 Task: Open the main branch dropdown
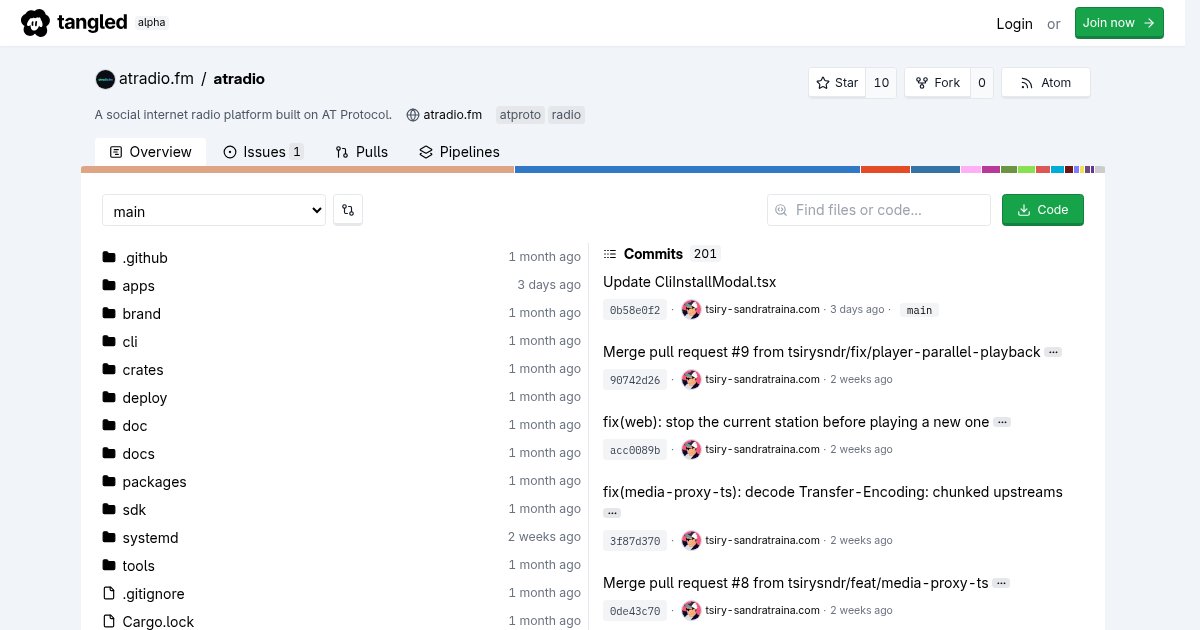click(214, 210)
